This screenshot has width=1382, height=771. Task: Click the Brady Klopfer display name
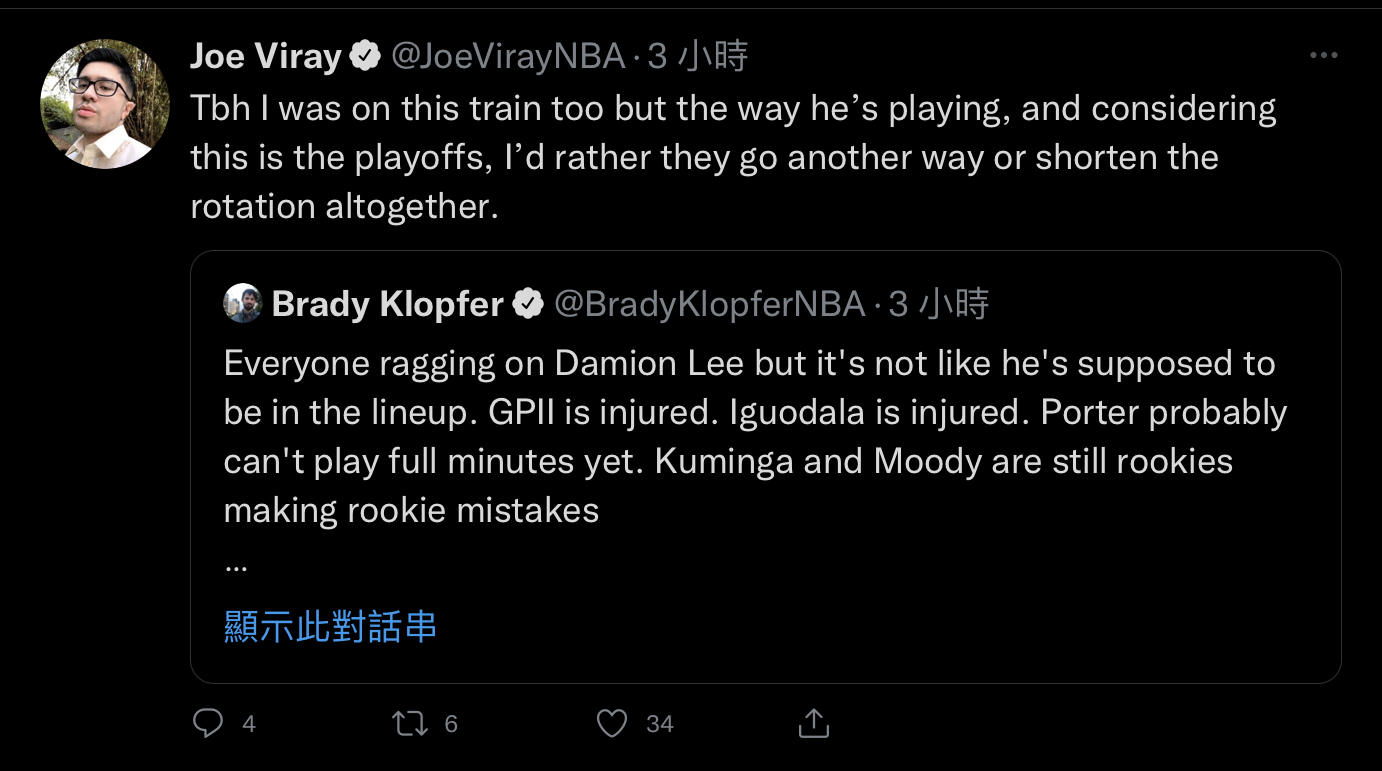(x=387, y=304)
